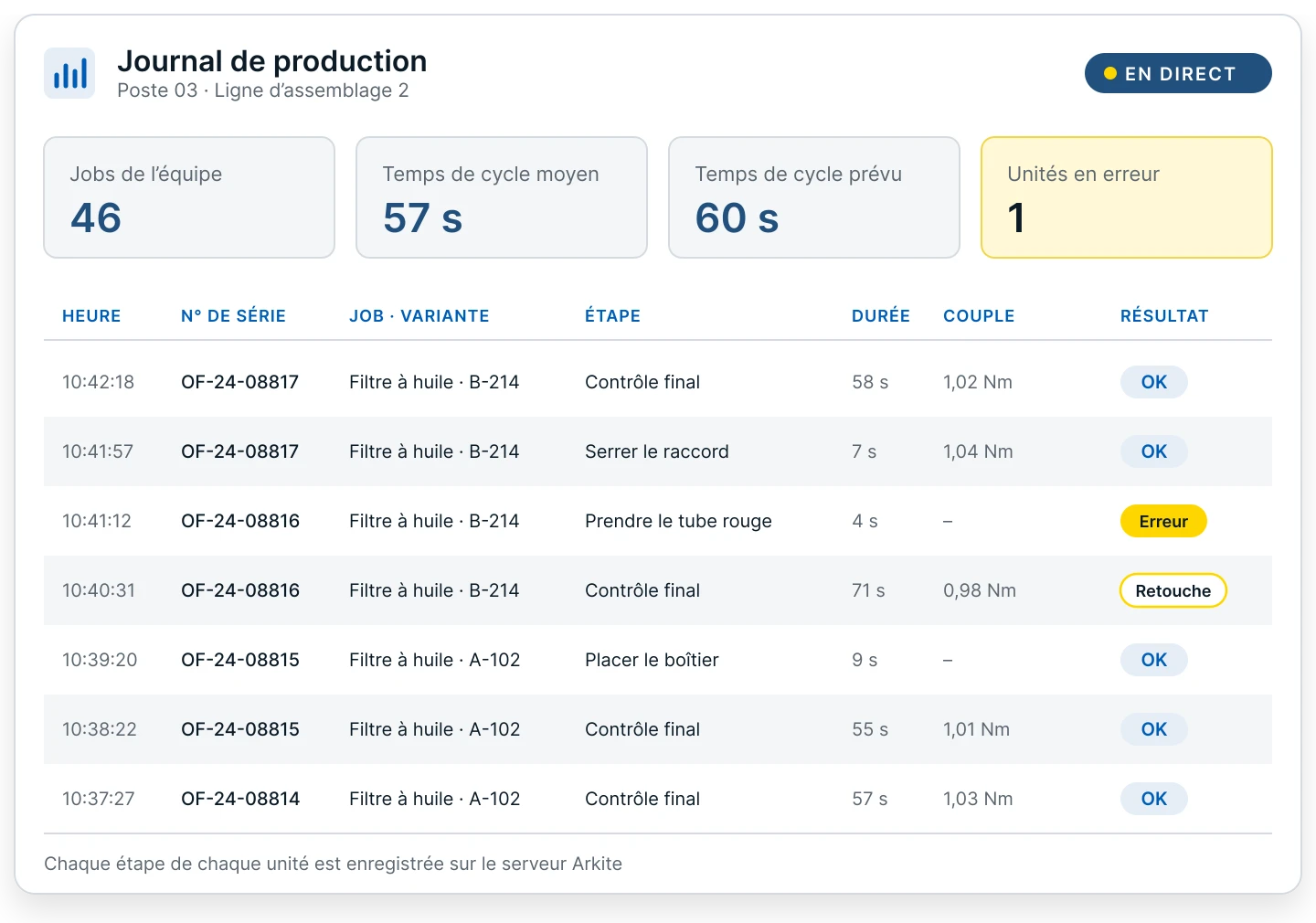
Task: Select the Temps de cycle moyen card
Action: point(502,197)
